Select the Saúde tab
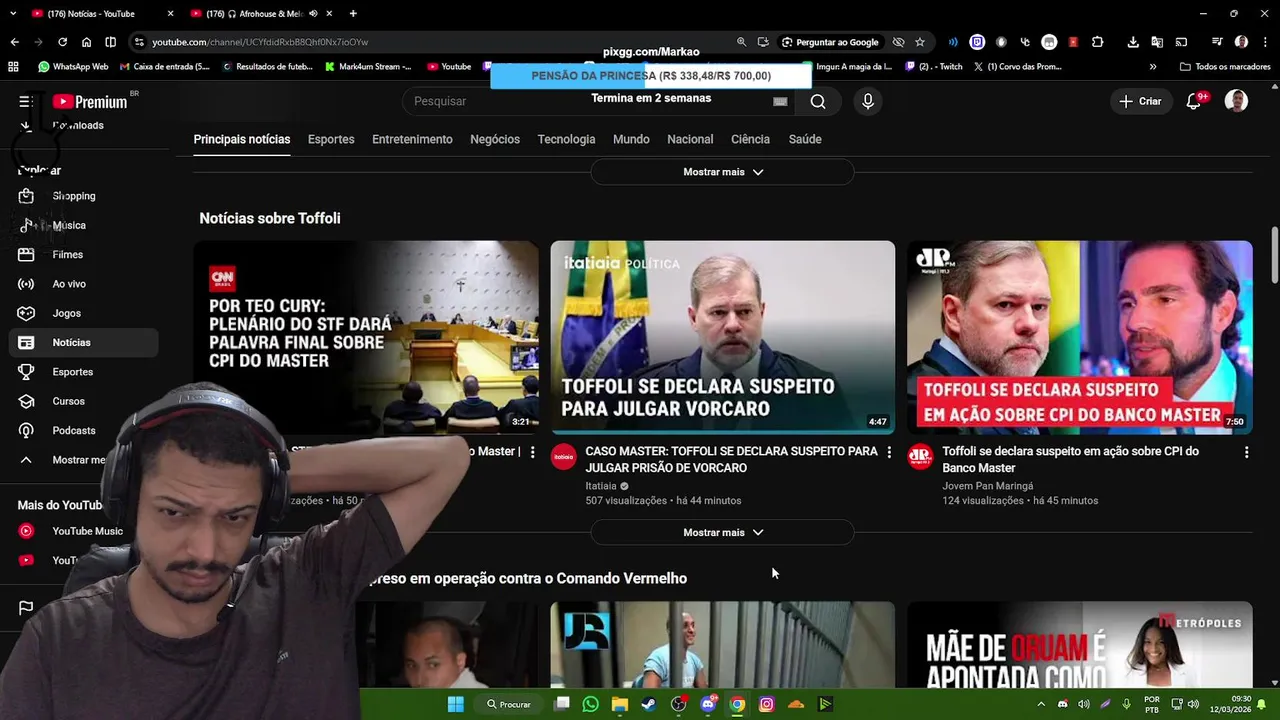This screenshot has height=720, width=1280. pyautogui.click(x=805, y=139)
